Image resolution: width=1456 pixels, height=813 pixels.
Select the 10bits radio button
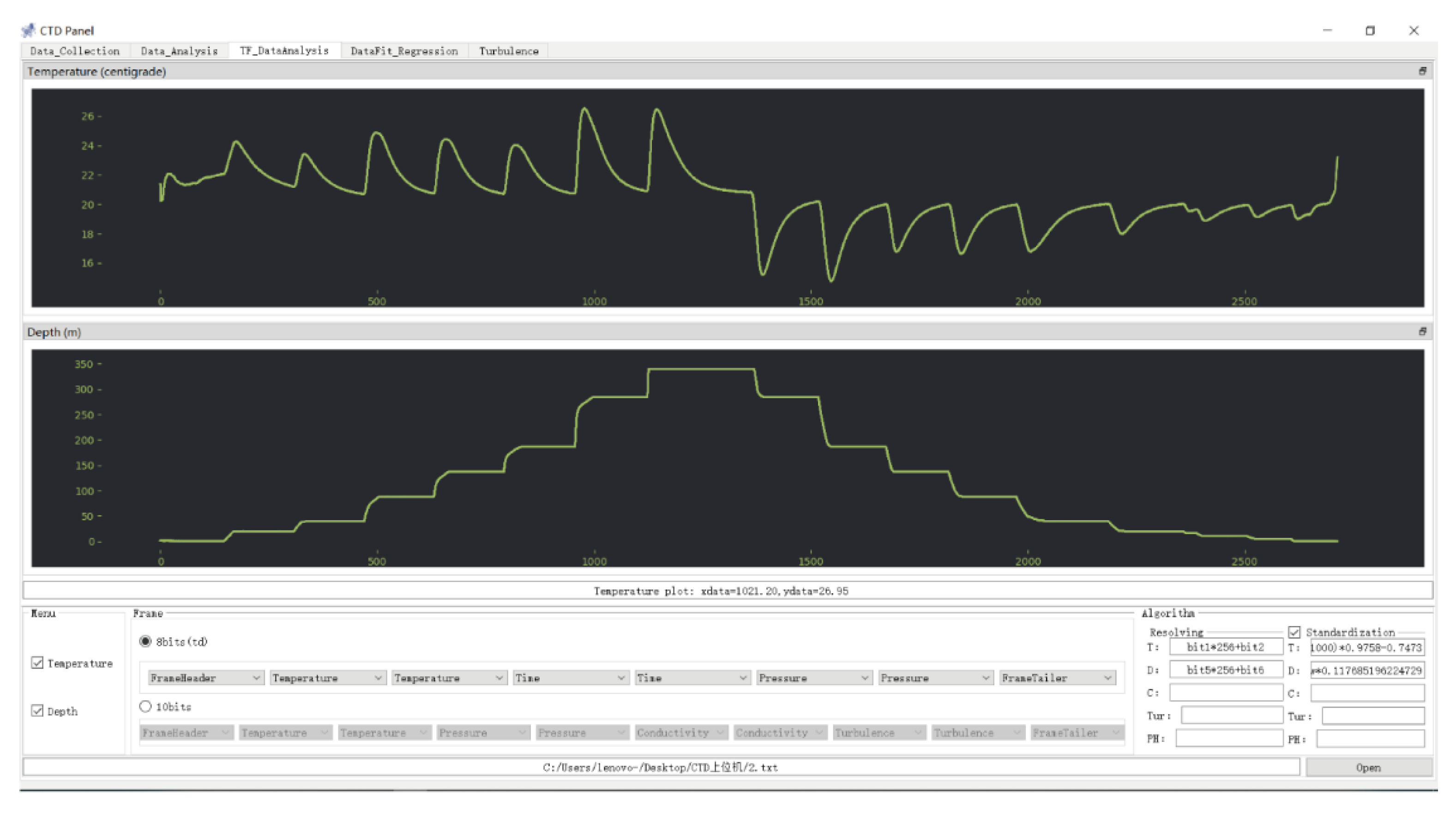click(145, 706)
